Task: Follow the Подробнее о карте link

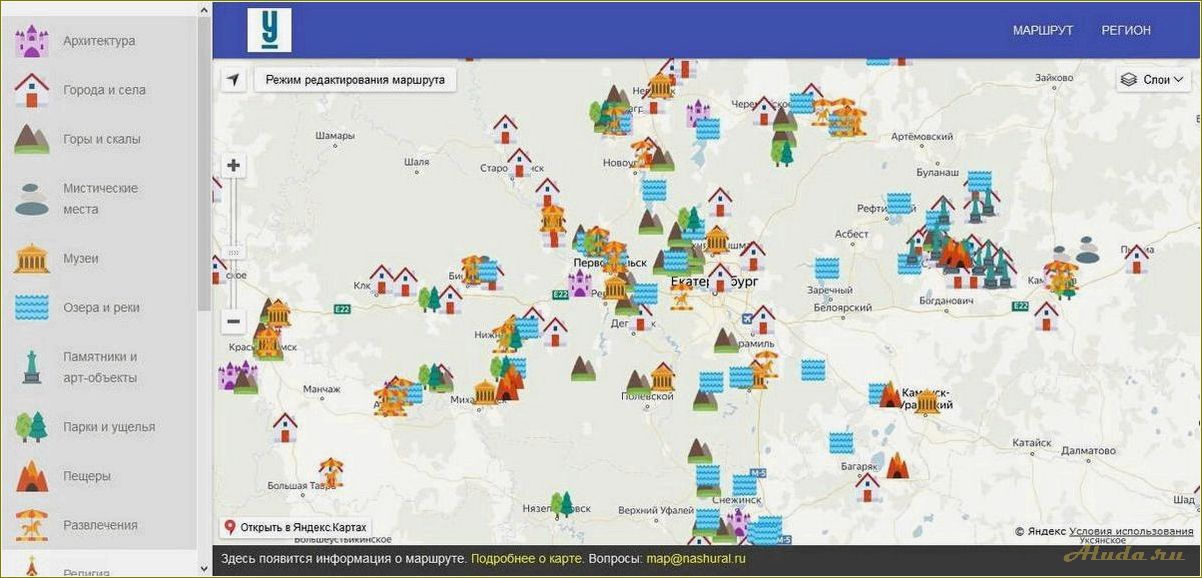Action: click(527, 559)
